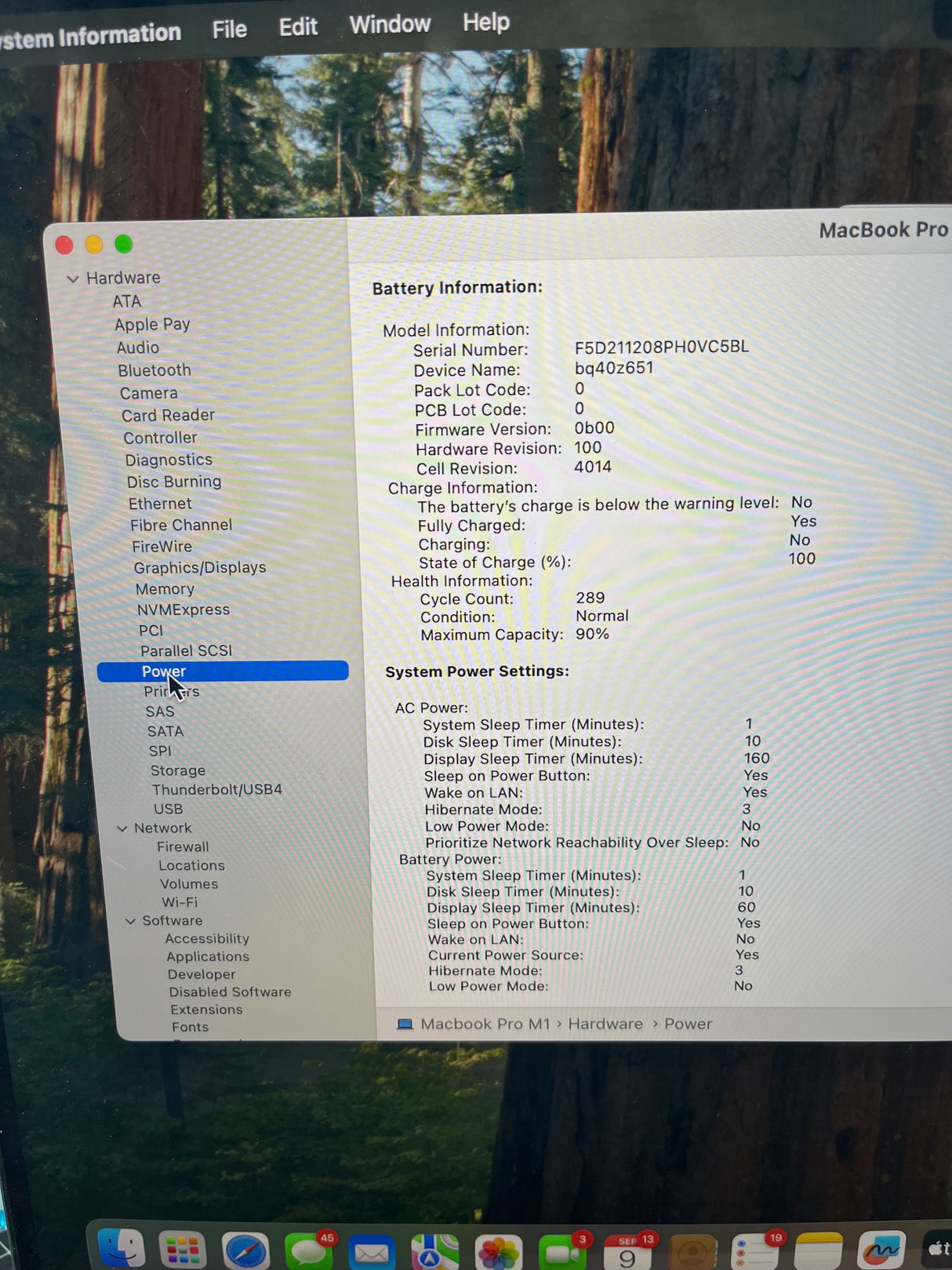Select Disabled Software in sidebar
The height and width of the screenshot is (1270, 952).
point(230,992)
